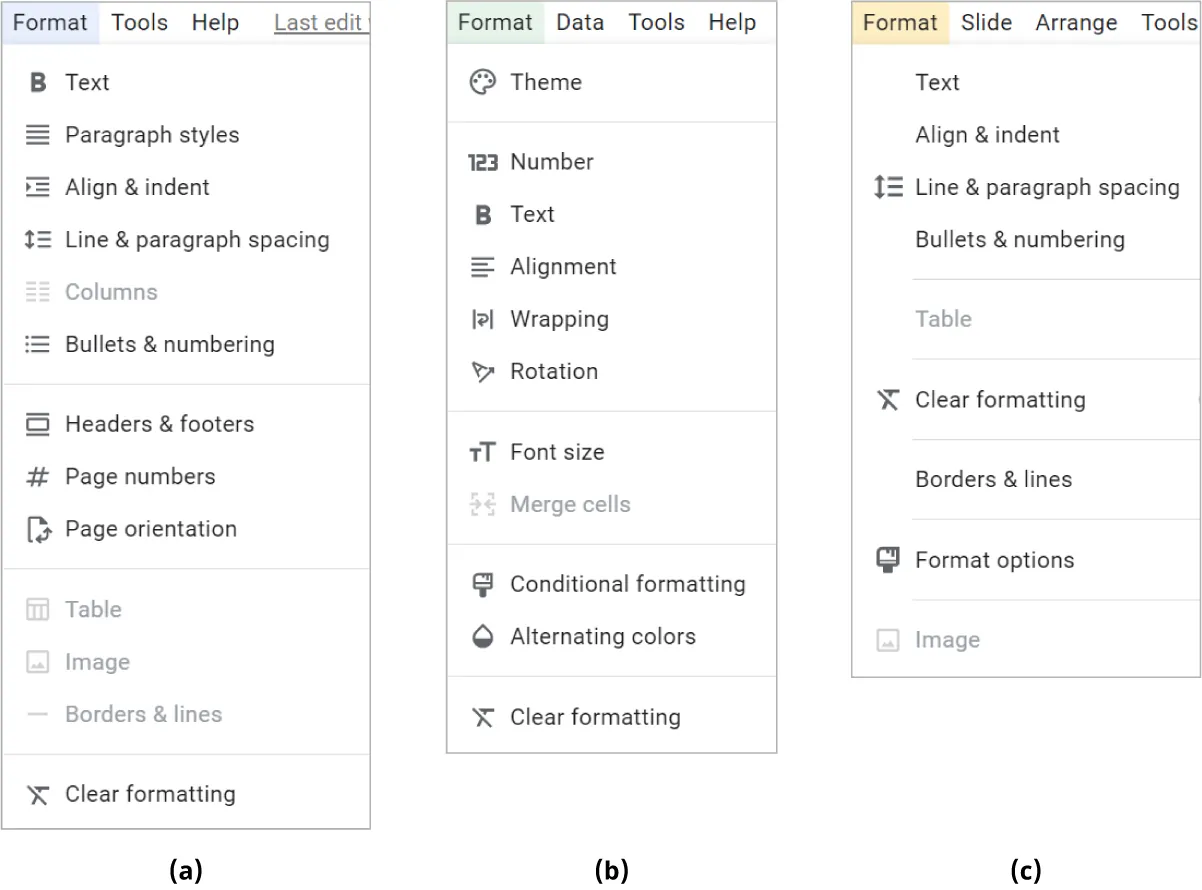This screenshot has width=1202, height=890.
Task: Open the Arrange menu
Action: 1076,22
